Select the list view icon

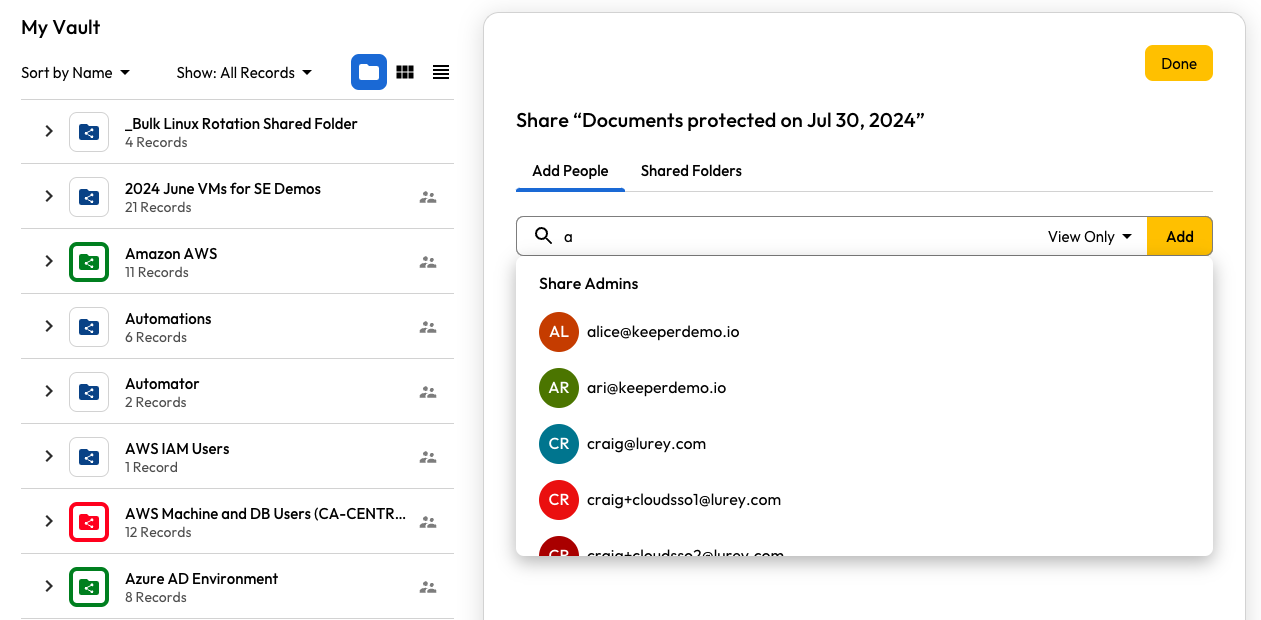tap(441, 72)
